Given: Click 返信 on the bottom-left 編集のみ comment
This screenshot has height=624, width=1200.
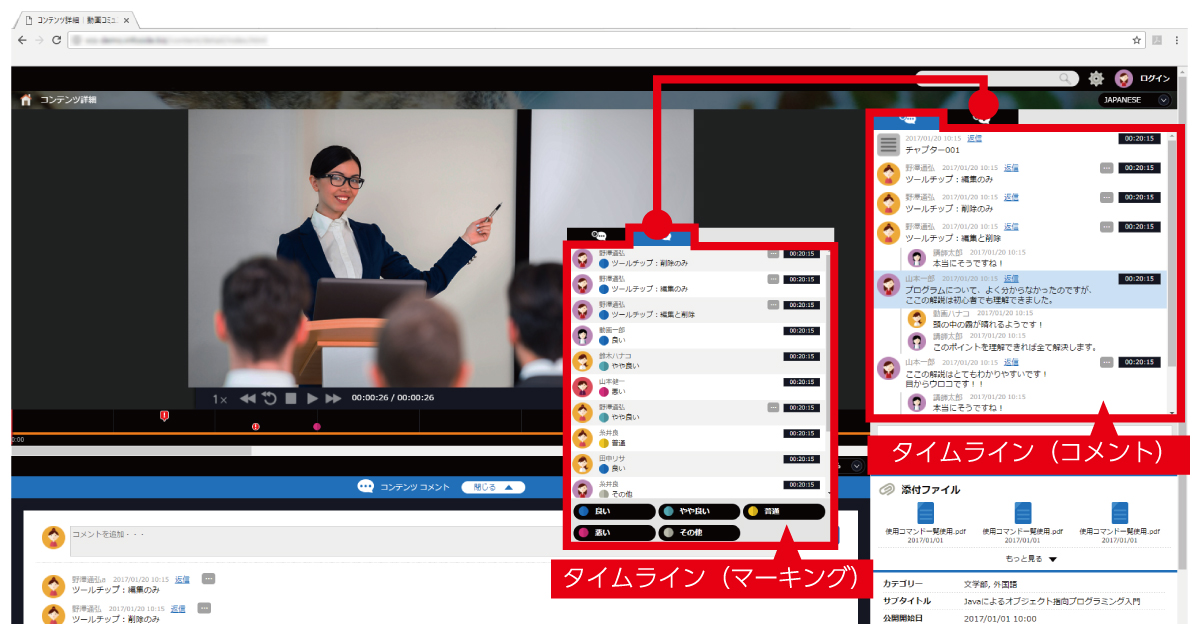Looking at the screenshot, I should (181, 579).
